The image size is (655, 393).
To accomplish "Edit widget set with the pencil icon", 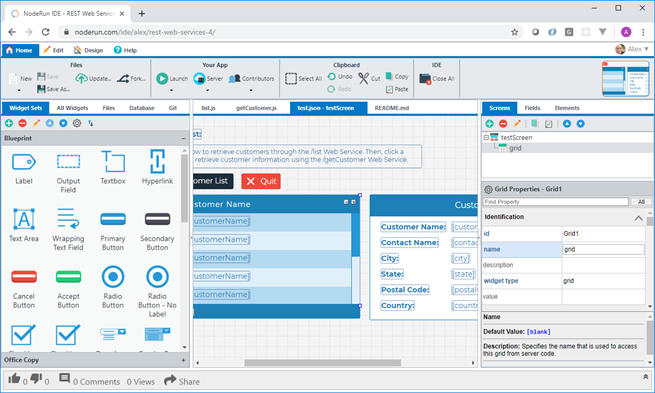I will 36,123.
